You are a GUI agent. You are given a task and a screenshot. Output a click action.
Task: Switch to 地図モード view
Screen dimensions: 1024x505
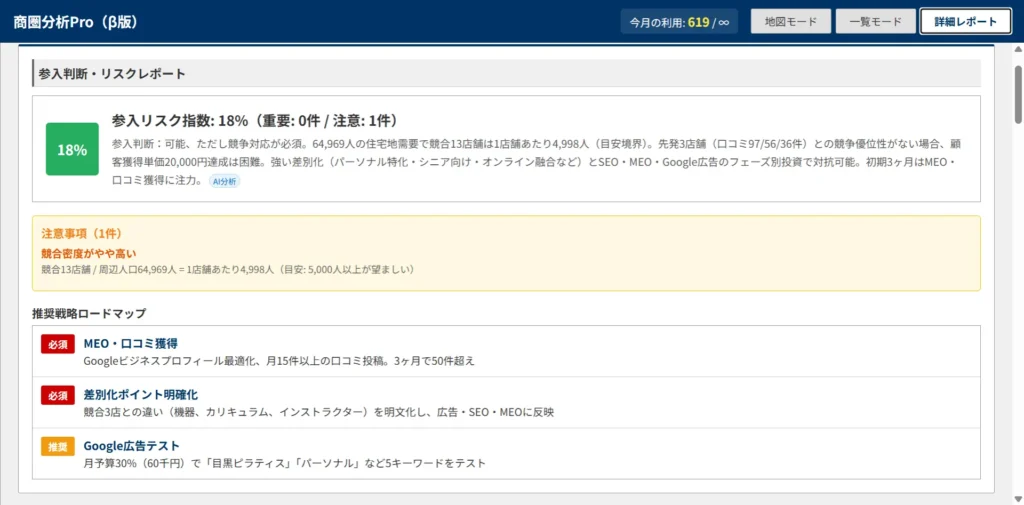pos(791,22)
